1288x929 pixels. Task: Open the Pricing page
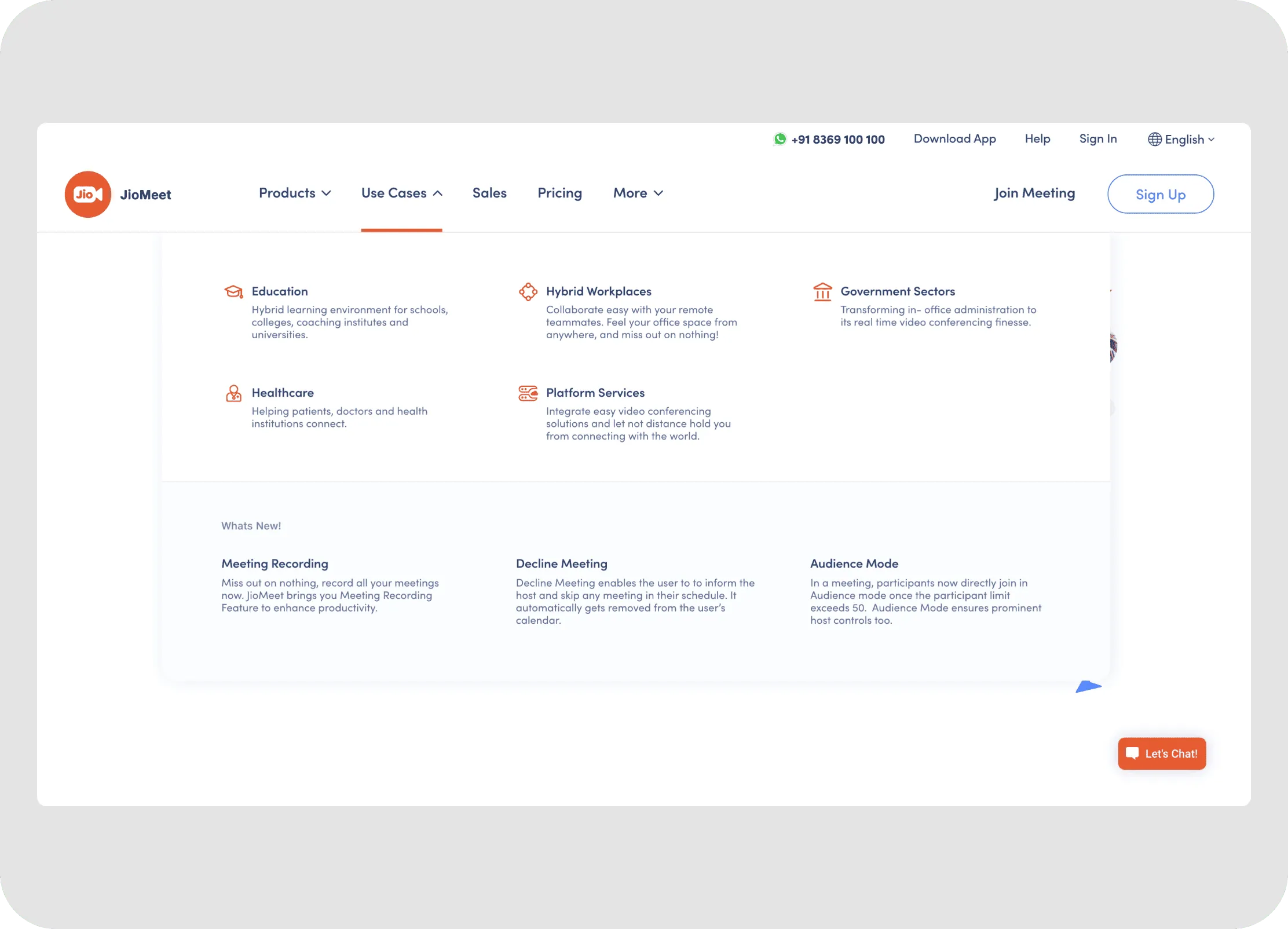click(x=559, y=193)
